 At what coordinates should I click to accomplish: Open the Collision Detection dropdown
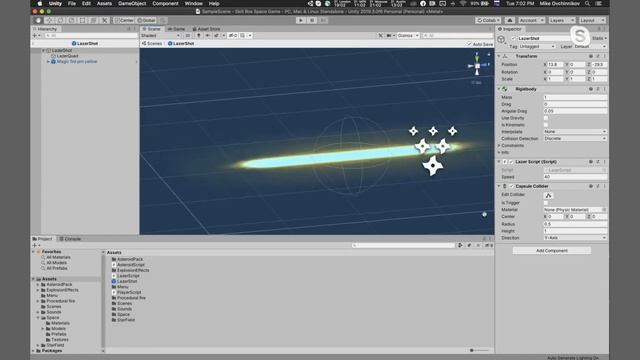(575, 138)
